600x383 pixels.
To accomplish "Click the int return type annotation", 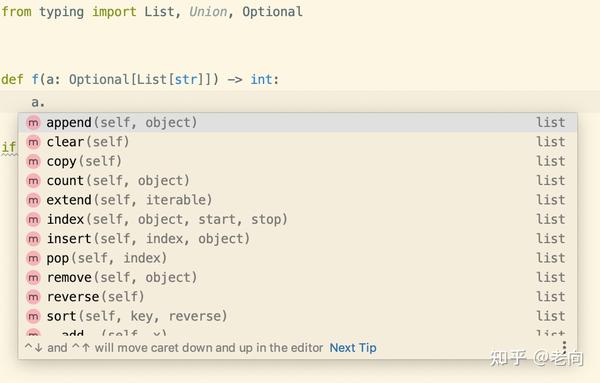I will [261, 80].
